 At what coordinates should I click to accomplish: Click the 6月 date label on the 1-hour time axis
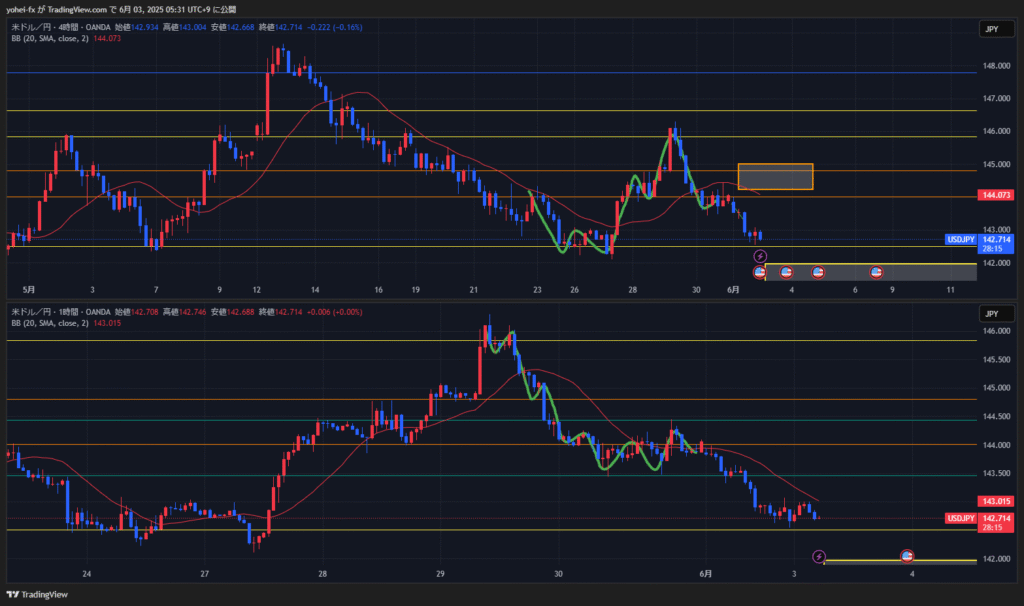[x=706, y=574]
